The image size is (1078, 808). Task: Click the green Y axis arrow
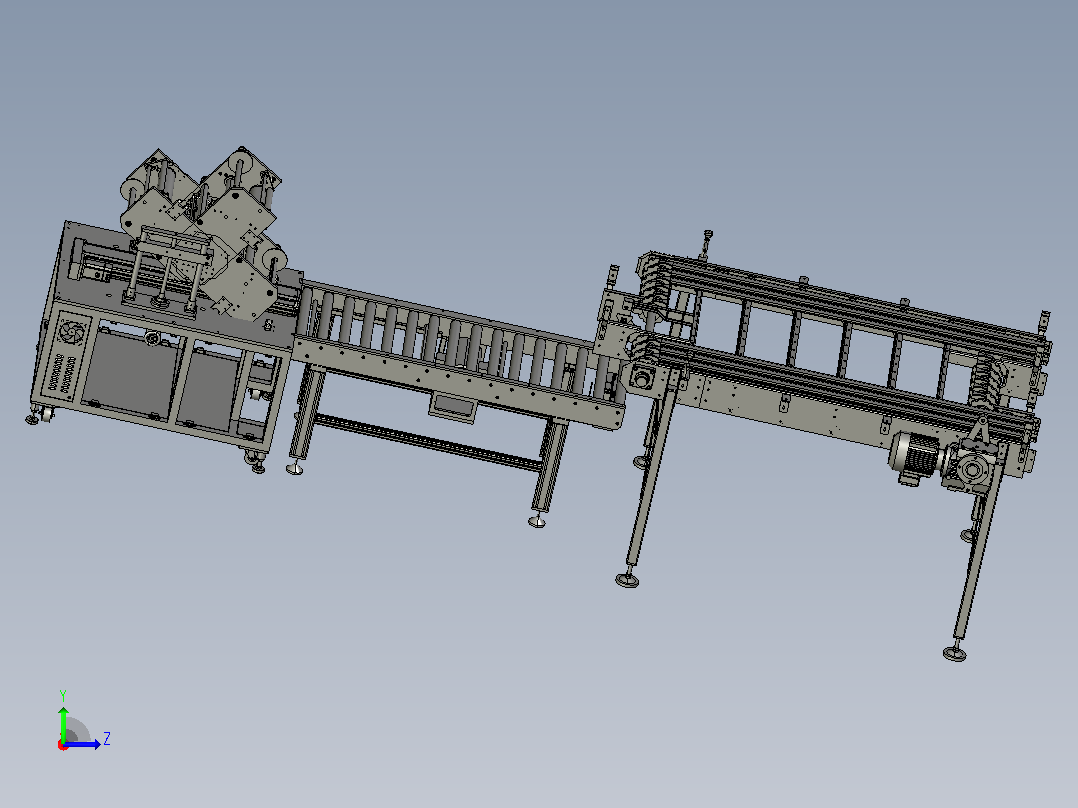coord(63,722)
